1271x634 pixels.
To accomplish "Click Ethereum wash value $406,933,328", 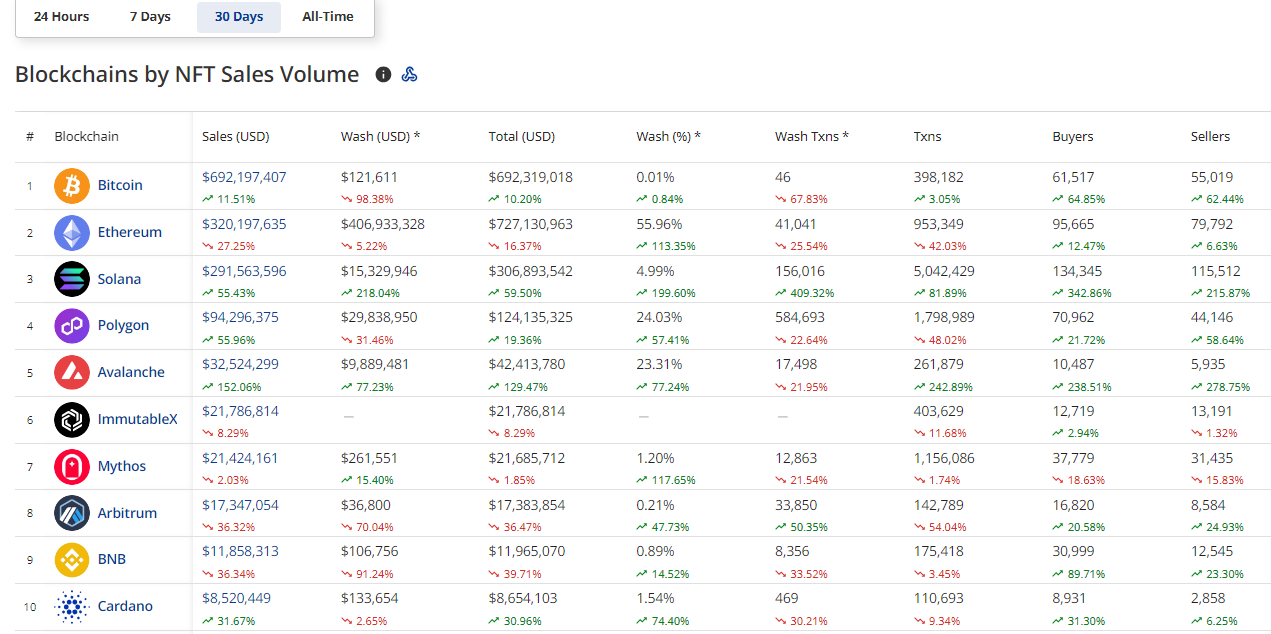I will (383, 224).
